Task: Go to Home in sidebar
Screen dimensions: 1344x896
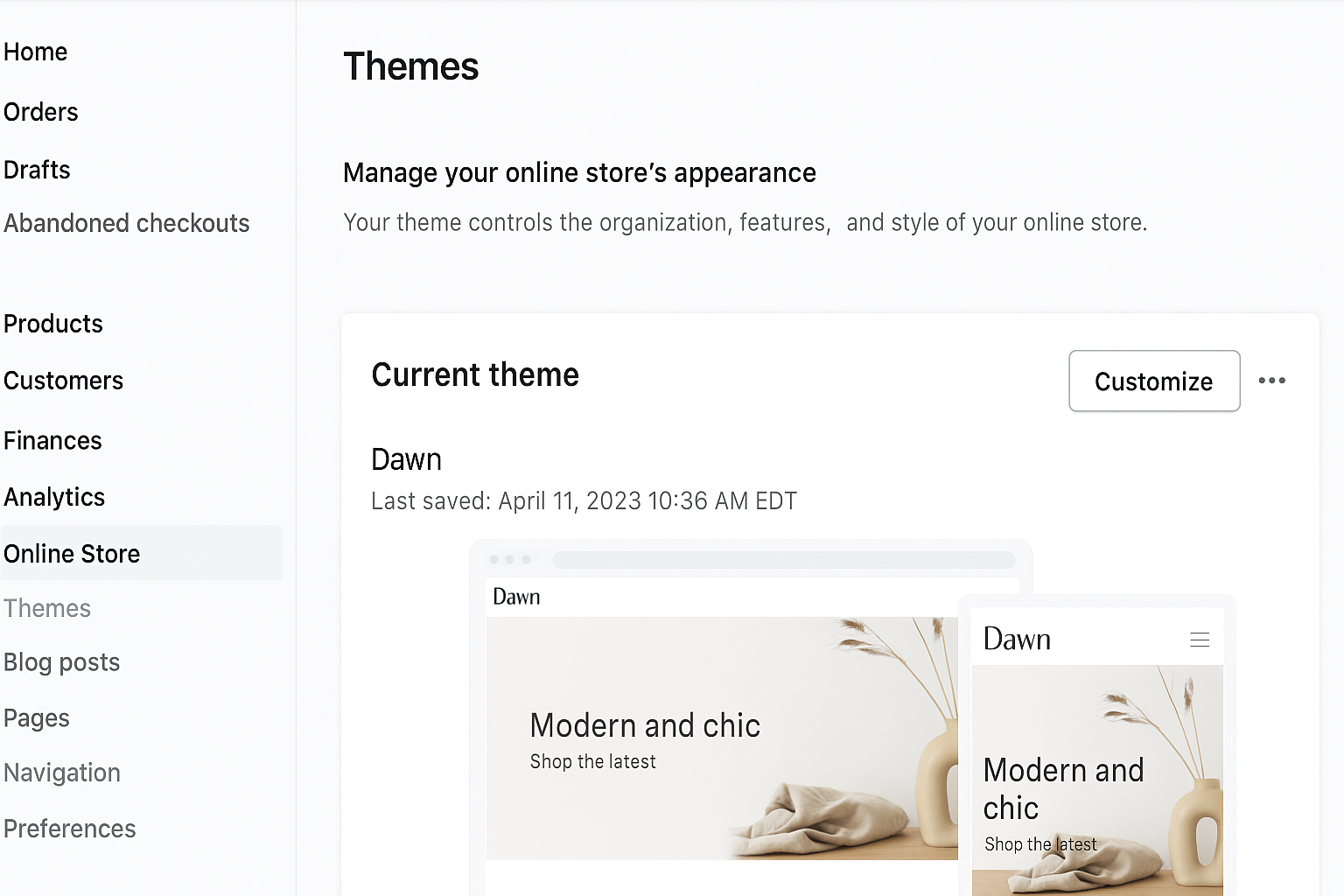Action: 36,52
